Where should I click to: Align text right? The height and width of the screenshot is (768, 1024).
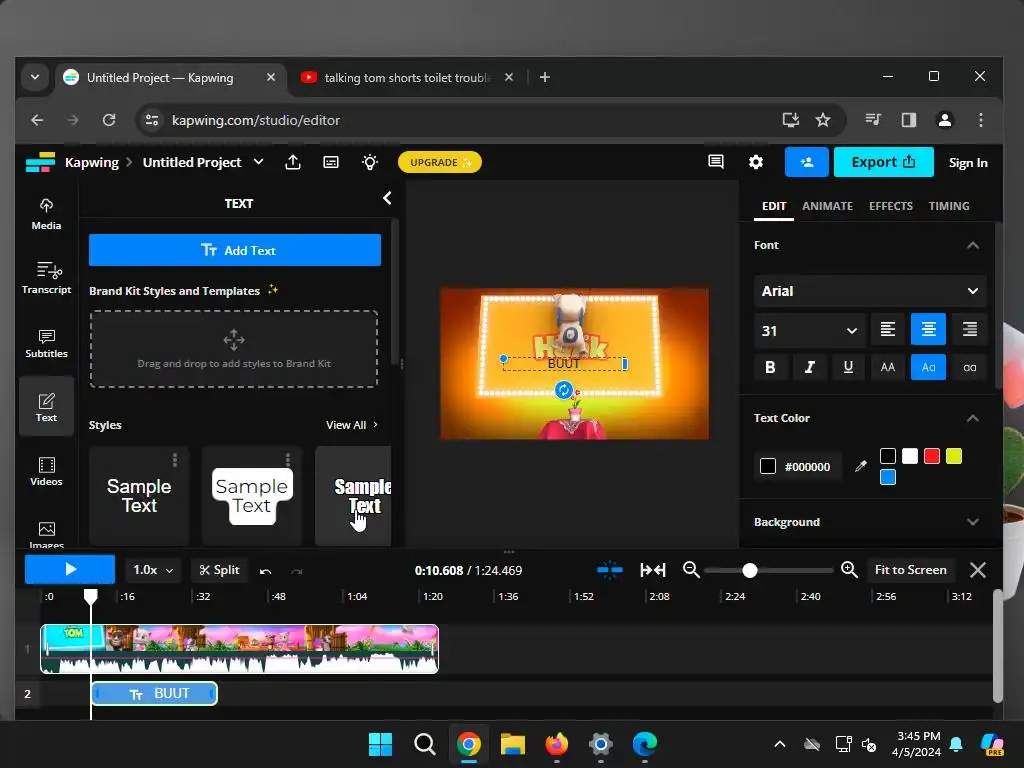969,330
